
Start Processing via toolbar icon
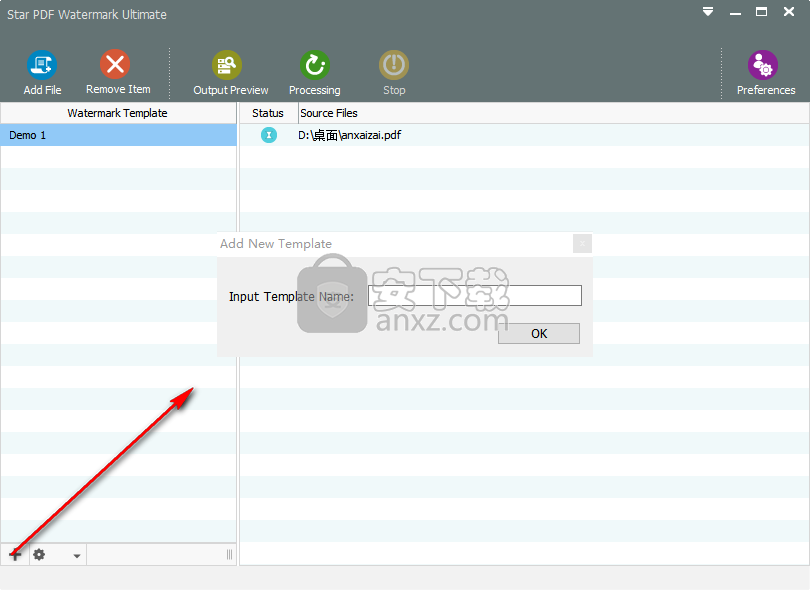[x=315, y=65]
